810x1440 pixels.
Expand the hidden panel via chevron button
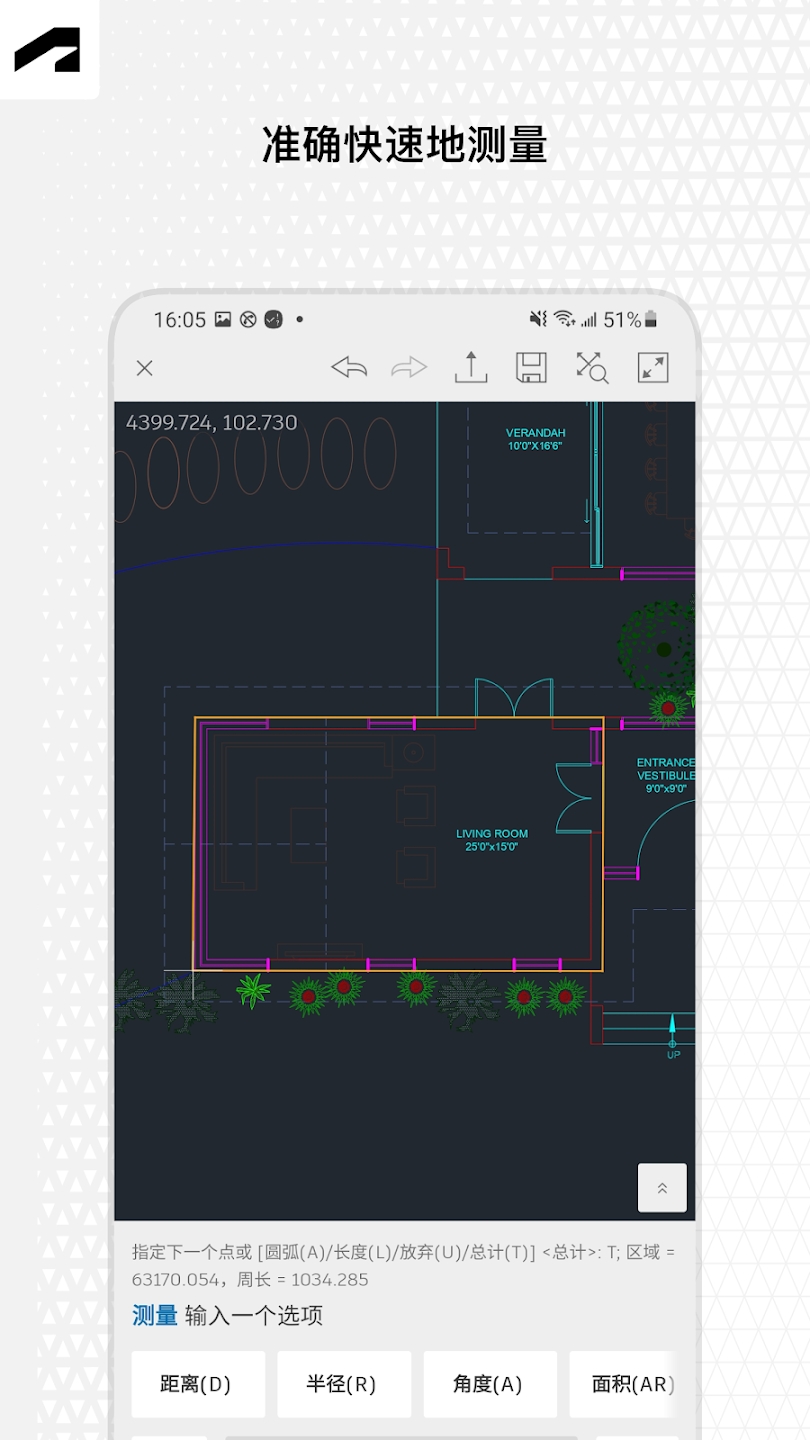point(662,1188)
